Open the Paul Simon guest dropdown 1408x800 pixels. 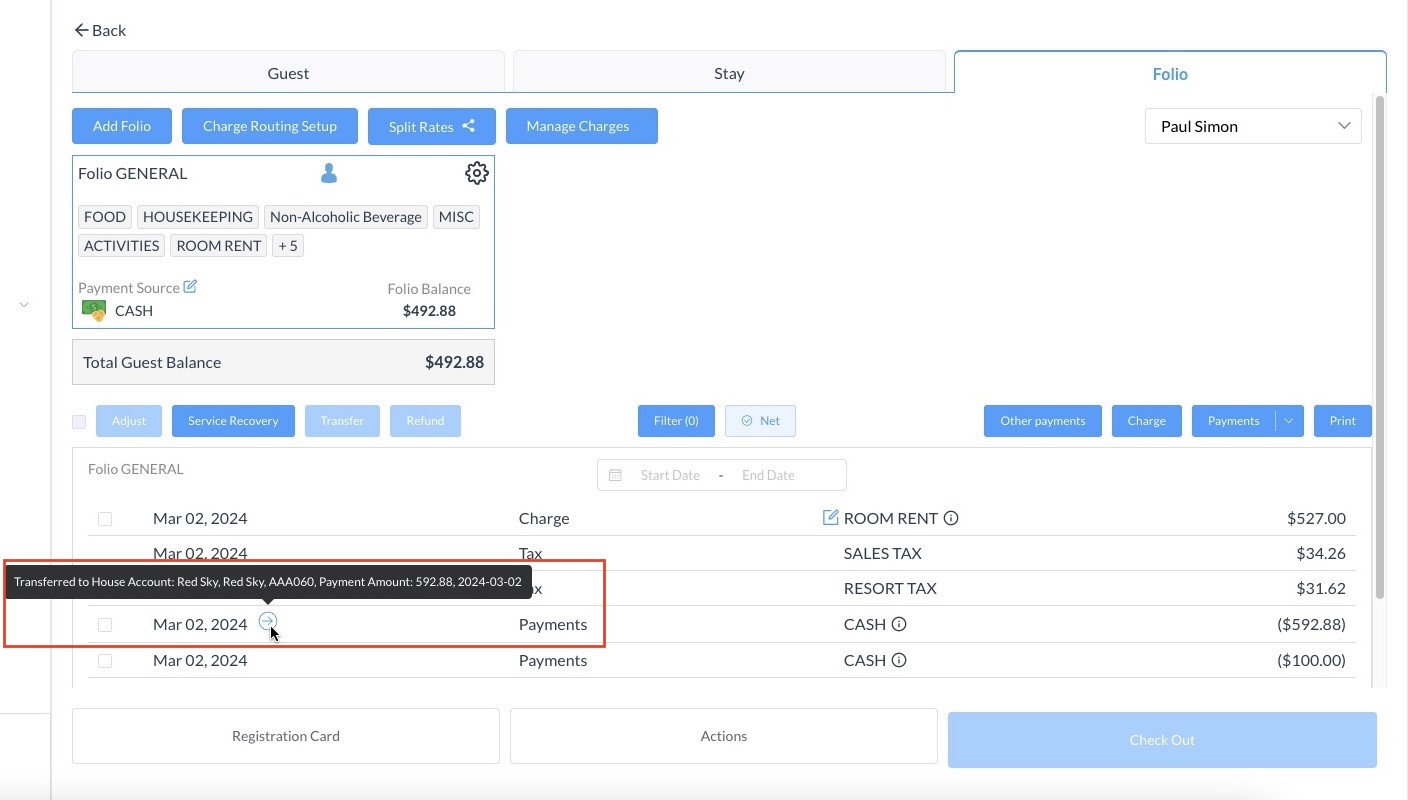pos(1252,126)
